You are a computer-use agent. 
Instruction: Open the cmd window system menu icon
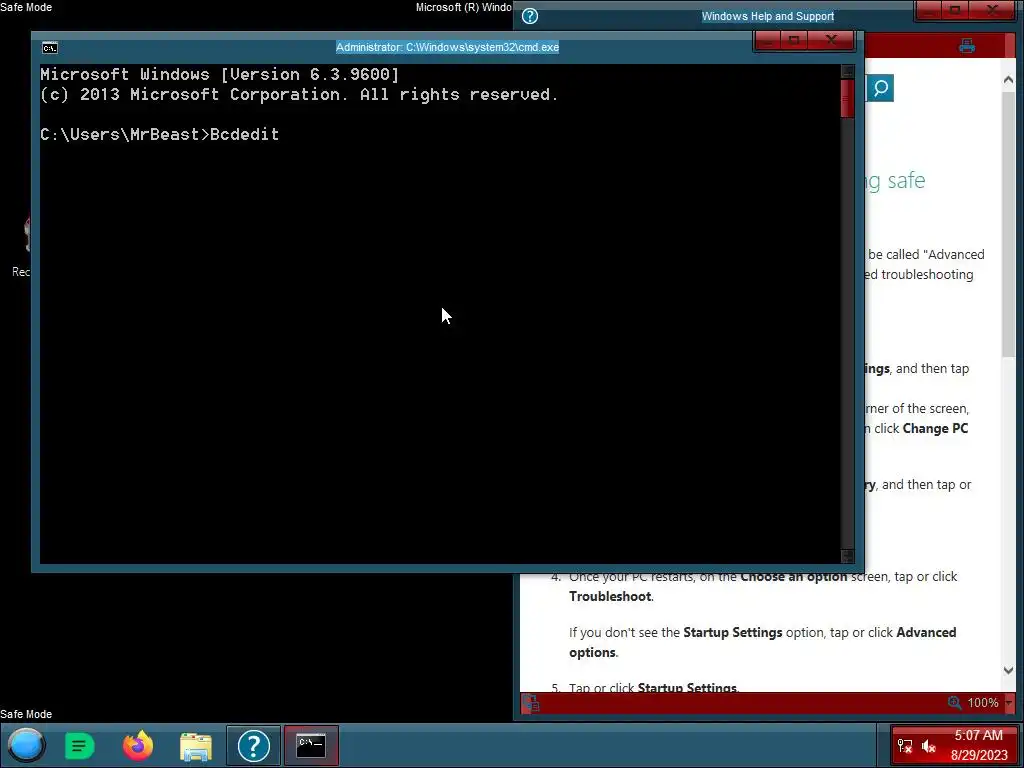point(50,48)
